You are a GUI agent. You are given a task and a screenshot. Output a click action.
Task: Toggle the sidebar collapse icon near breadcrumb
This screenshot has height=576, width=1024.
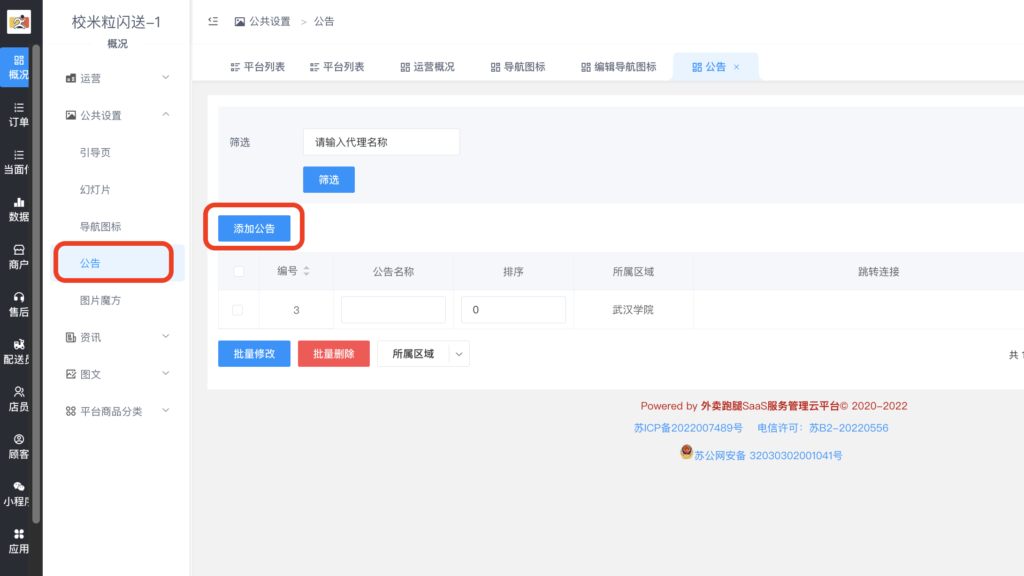pyautogui.click(x=211, y=20)
